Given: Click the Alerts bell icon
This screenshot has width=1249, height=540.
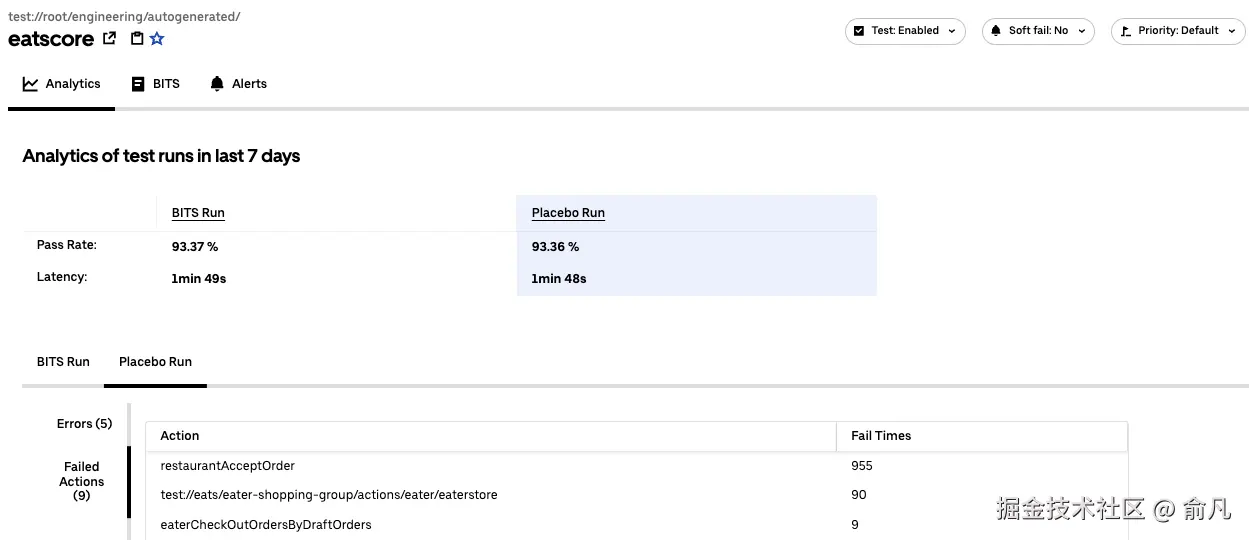Looking at the screenshot, I should (x=217, y=84).
